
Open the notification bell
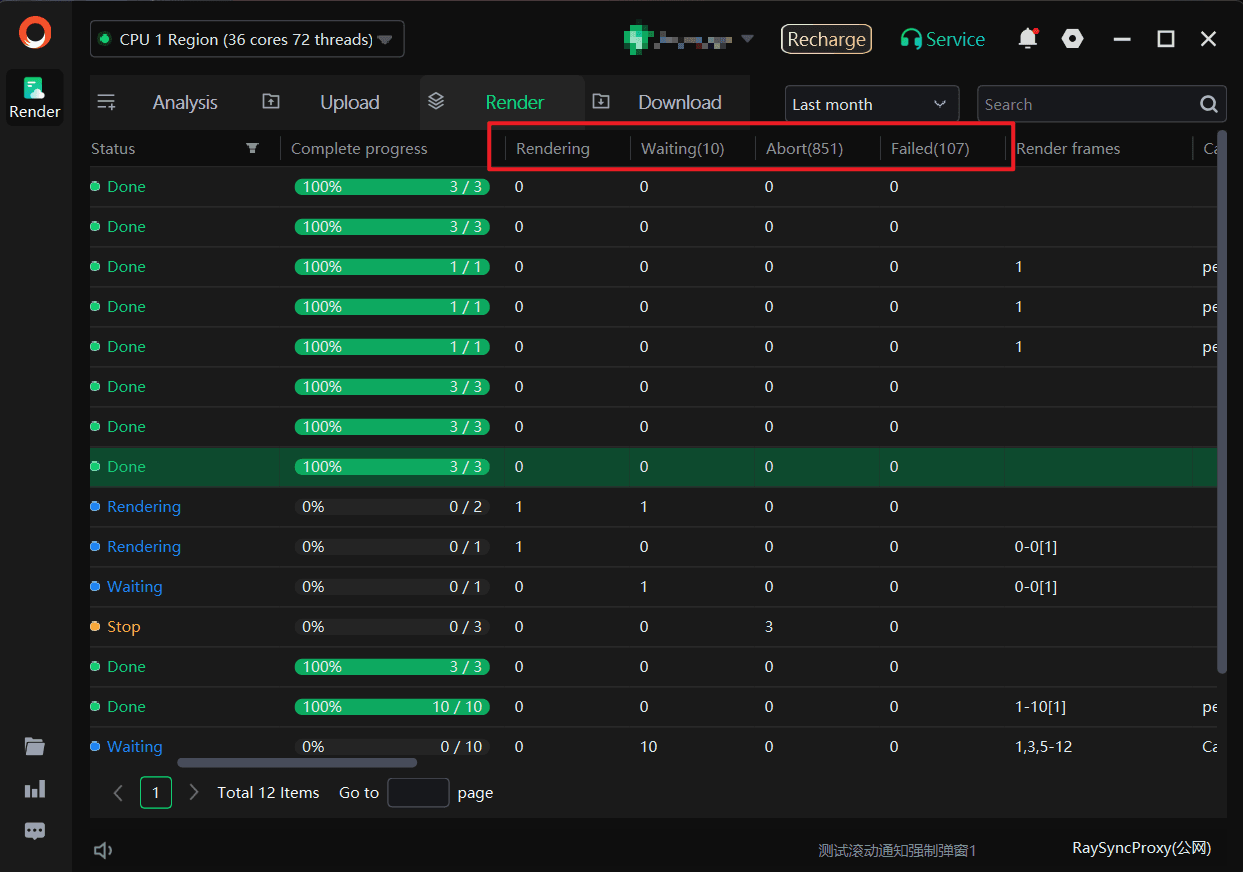point(1027,39)
